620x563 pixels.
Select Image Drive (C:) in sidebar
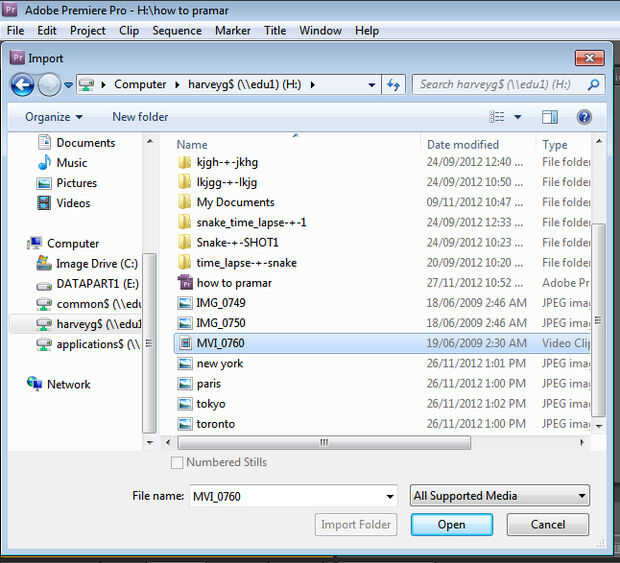click(x=88, y=264)
